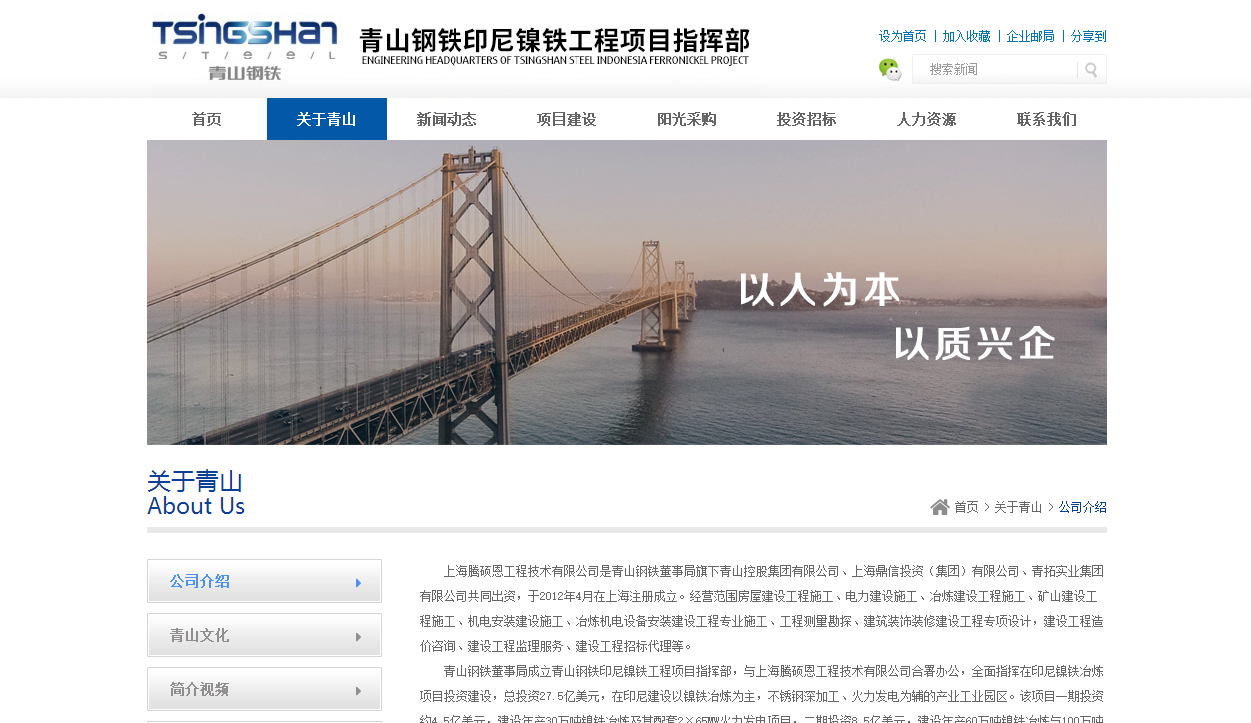Click the bridge banner image
The image size is (1251, 723).
tap(627, 292)
